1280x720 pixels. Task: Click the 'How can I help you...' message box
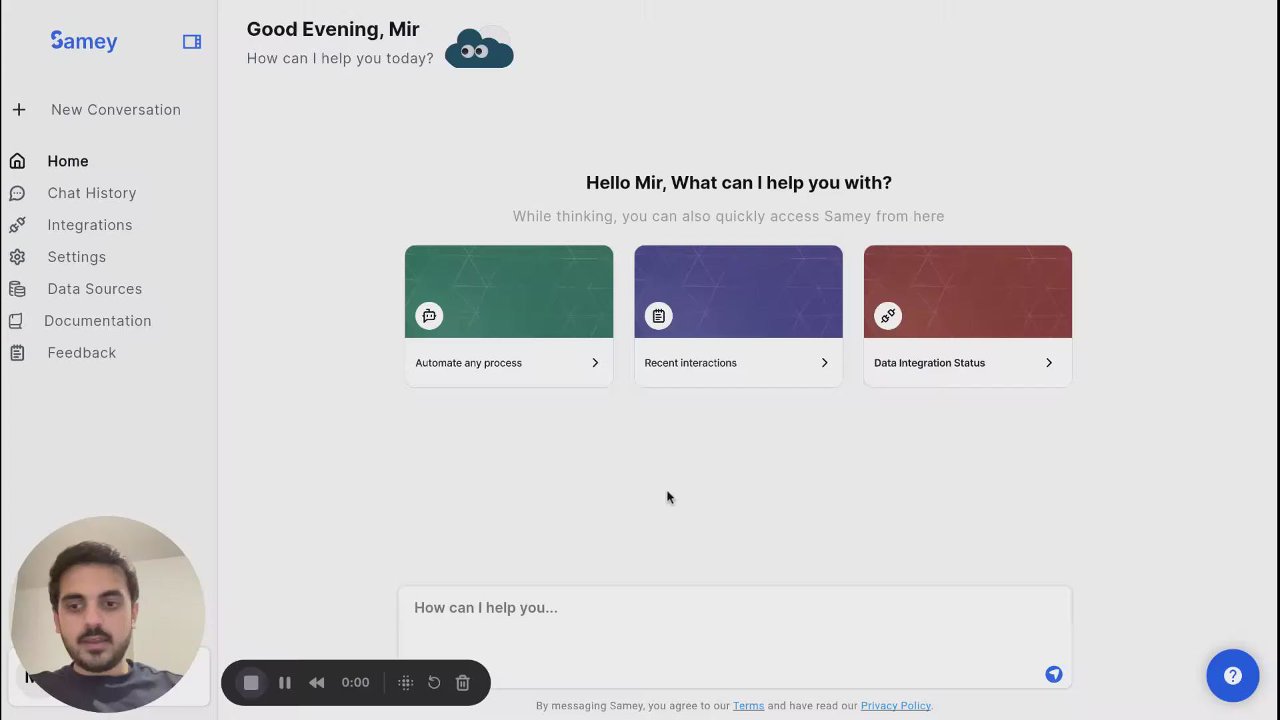pos(735,637)
